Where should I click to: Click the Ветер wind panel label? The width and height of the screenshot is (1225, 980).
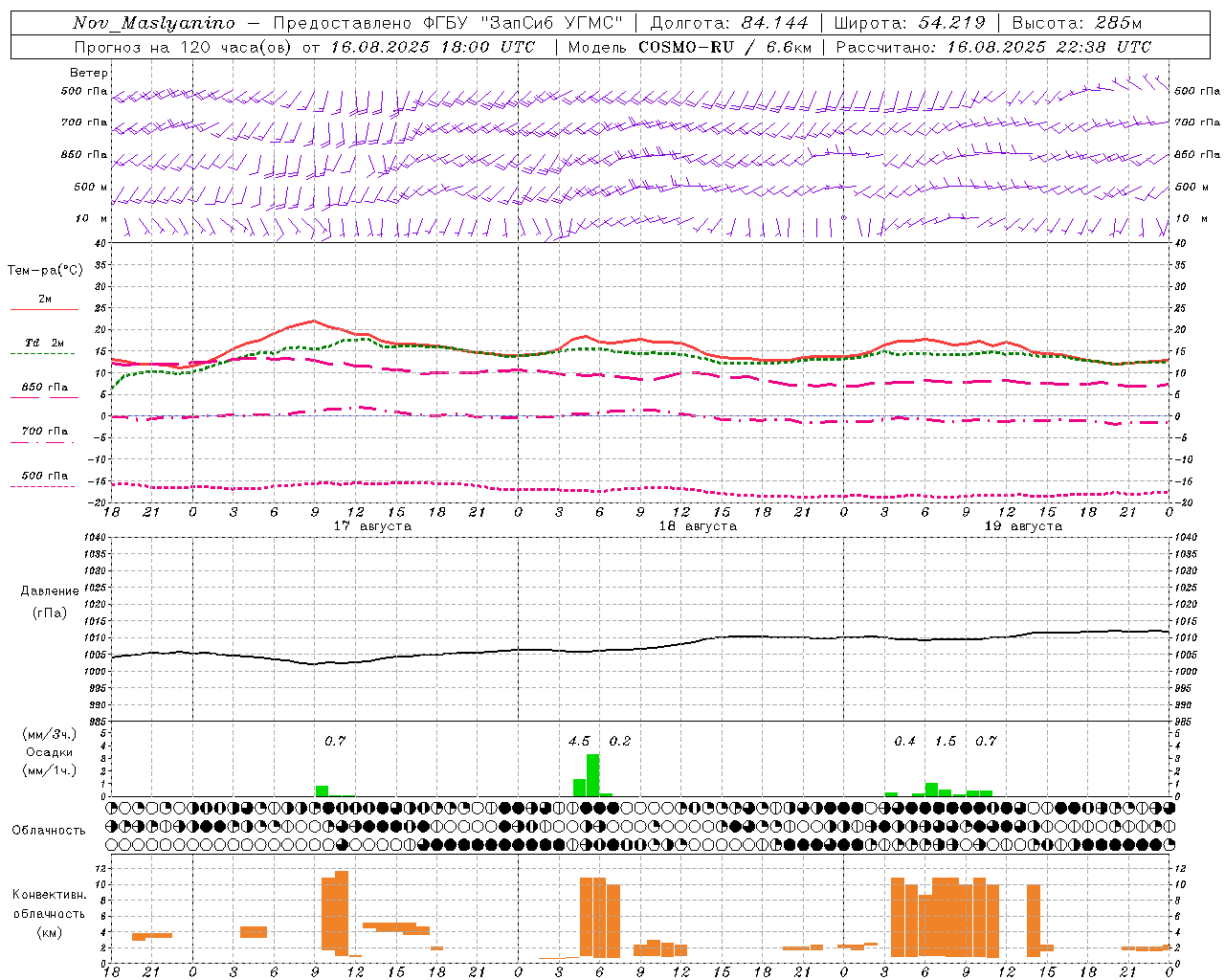pyautogui.click(x=89, y=73)
